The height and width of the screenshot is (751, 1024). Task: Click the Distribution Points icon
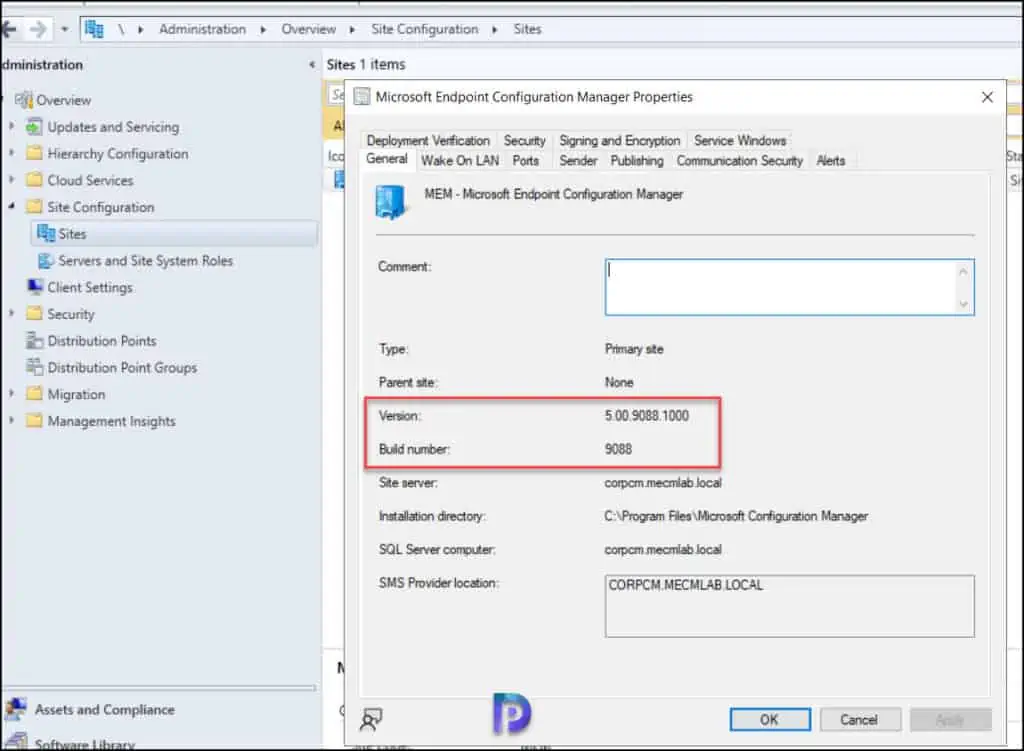tap(34, 340)
